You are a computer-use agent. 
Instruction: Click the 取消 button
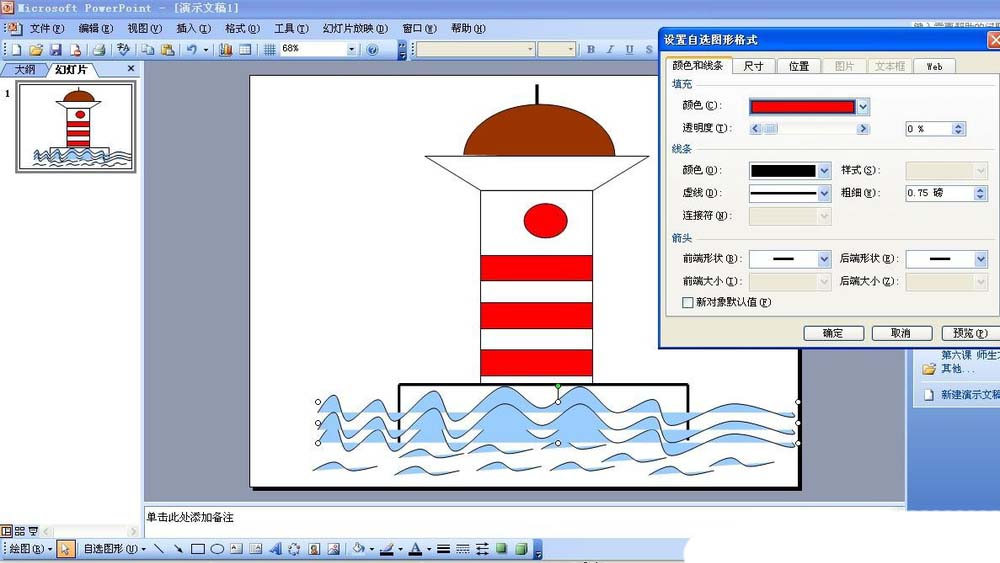pyautogui.click(x=901, y=333)
